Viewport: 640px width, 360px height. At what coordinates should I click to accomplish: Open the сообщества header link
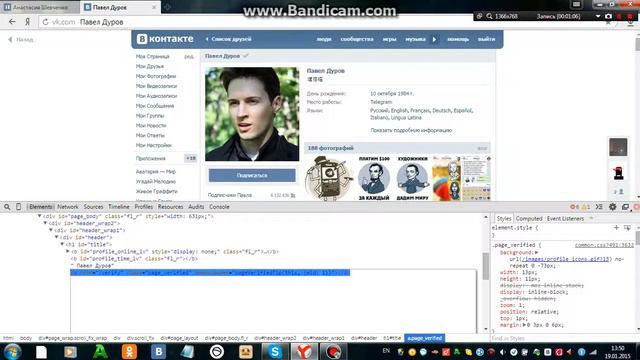pyautogui.click(x=357, y=39)
